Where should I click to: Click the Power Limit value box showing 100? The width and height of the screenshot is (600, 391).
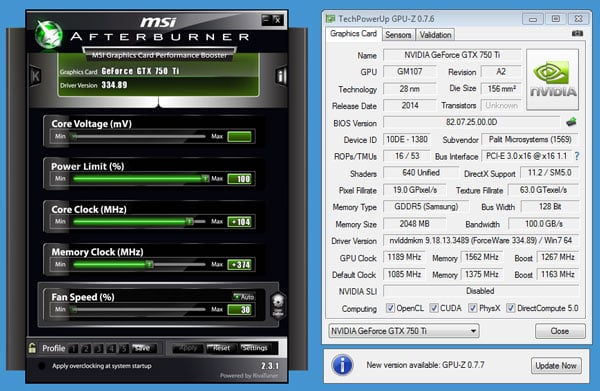tap(240, 179)
